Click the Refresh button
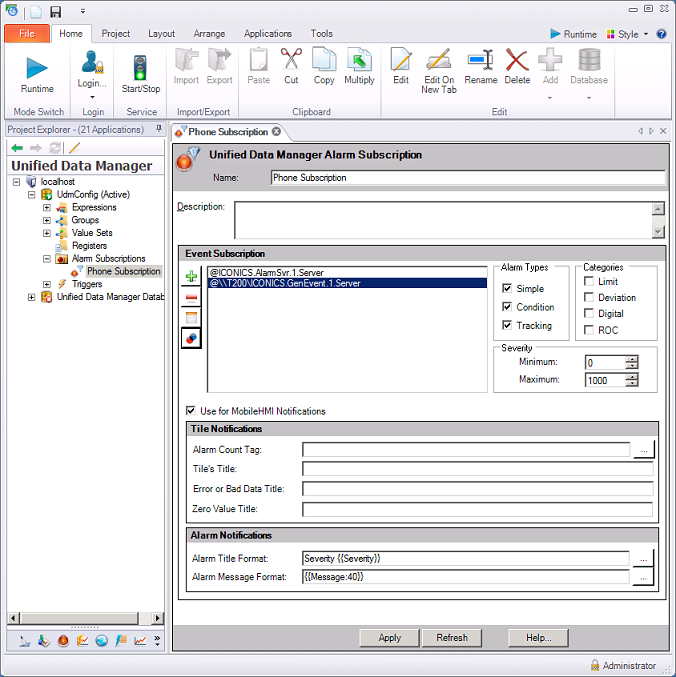 (452, 638)
